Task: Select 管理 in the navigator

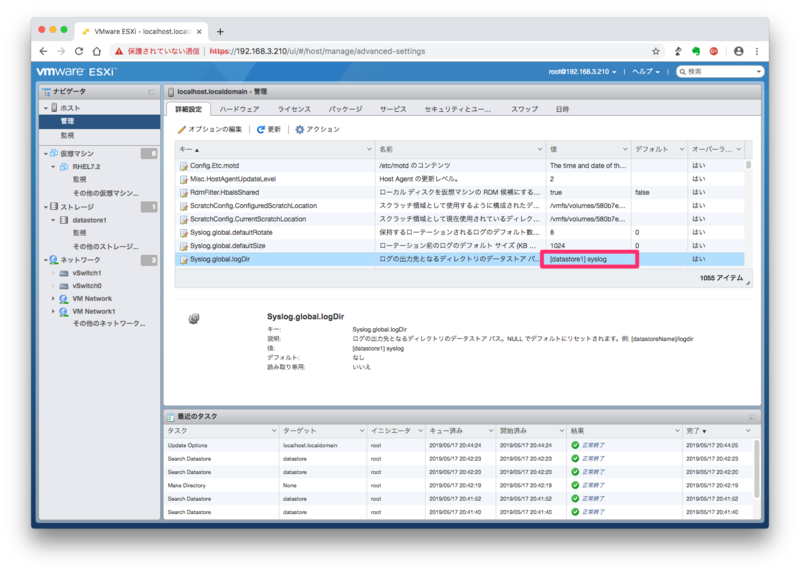Action: (x=99, y=121)
